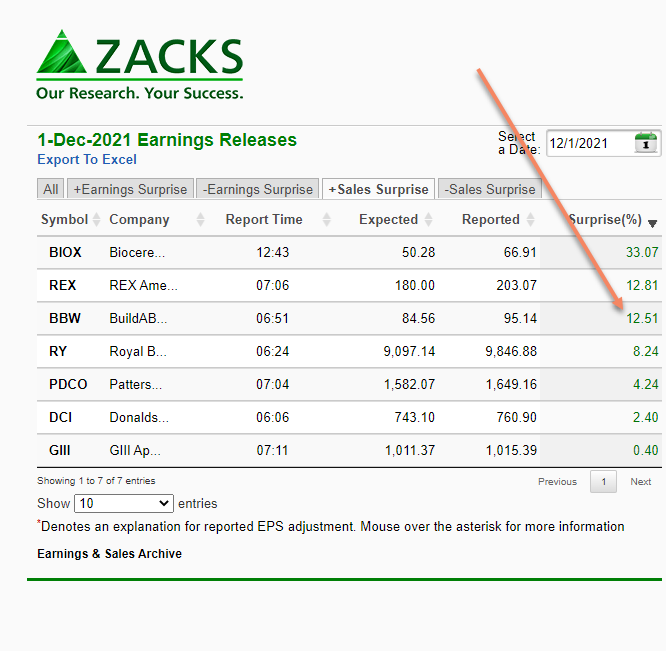Click company name Royal B...
Image resolution: width=666 pixels, height=651 pixels.
pos(138,351)
